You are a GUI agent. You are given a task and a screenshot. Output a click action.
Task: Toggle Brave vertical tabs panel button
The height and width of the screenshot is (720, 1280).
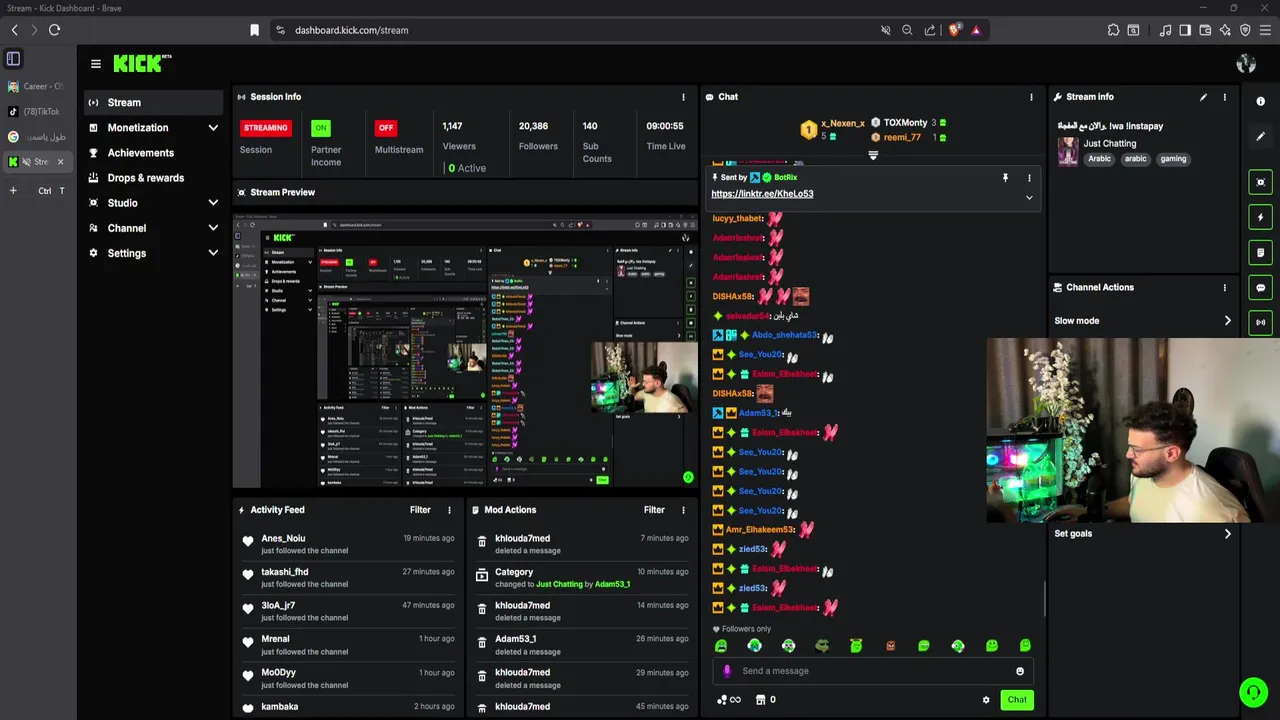click(x=14, y=59)
